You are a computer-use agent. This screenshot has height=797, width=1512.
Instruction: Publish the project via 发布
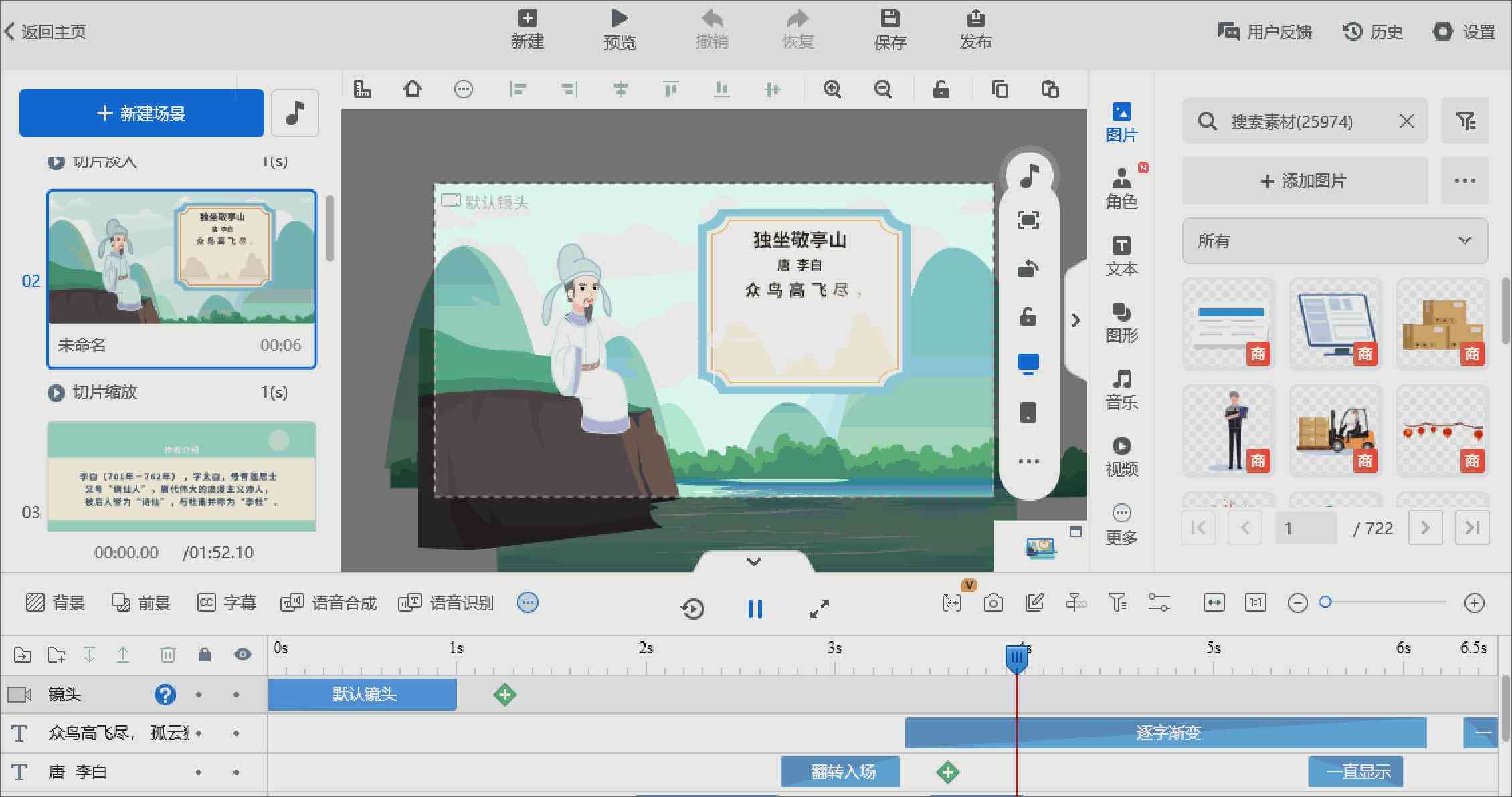tap(975, 30)
